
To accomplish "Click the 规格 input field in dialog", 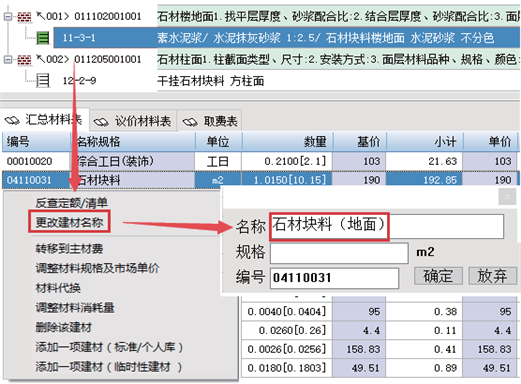I will click(339, 253).
